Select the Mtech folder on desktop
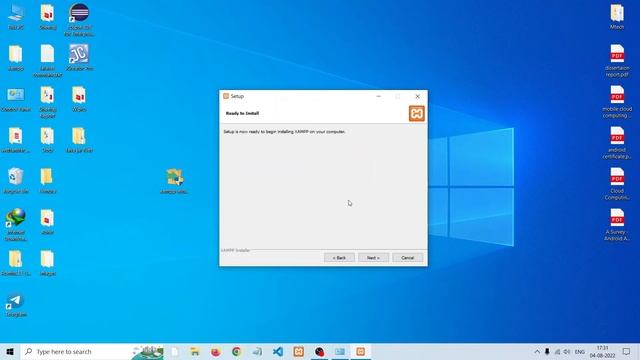Screen dimensions: 640x360 (617, 16)
